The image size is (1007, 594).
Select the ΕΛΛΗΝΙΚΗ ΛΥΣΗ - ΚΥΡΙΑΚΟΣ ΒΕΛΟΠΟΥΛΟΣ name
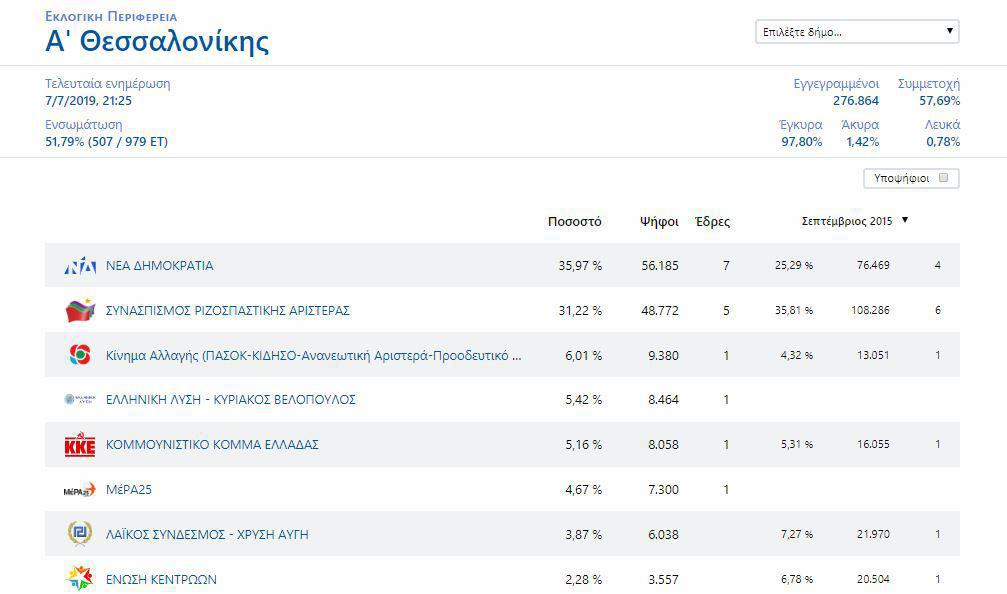tap(230, 400)
